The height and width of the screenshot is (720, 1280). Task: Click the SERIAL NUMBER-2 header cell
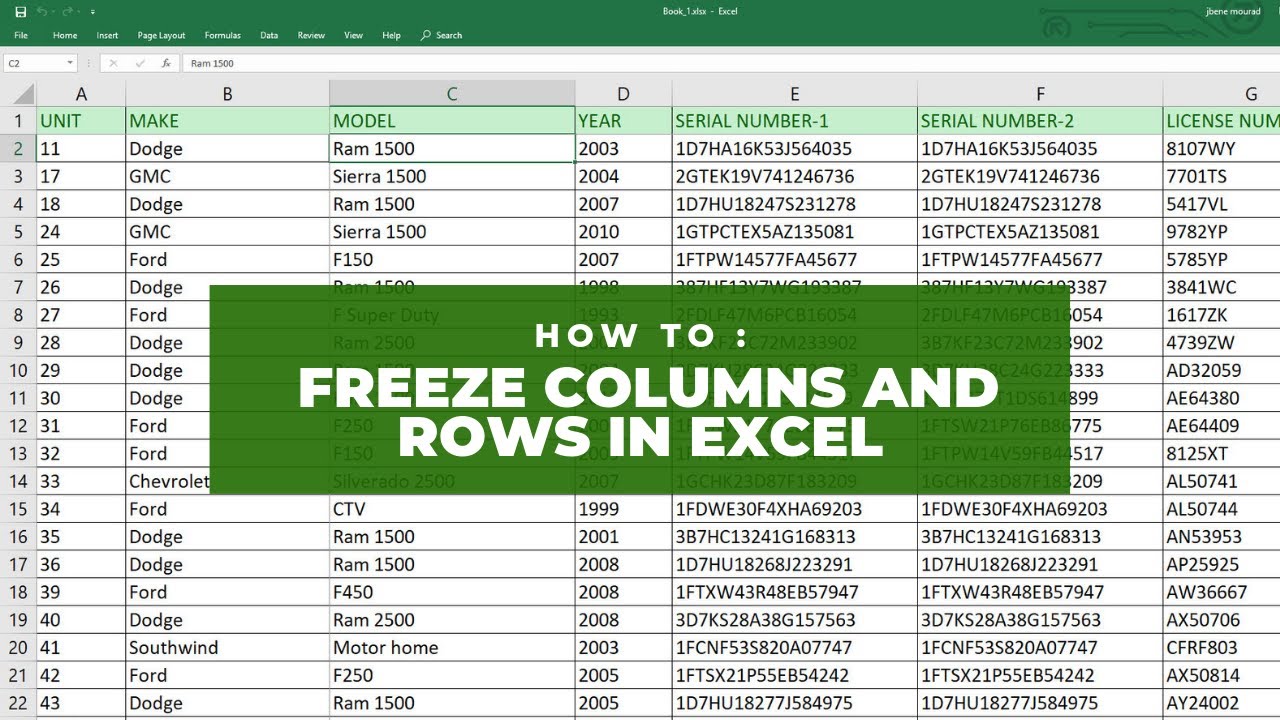1040,121
